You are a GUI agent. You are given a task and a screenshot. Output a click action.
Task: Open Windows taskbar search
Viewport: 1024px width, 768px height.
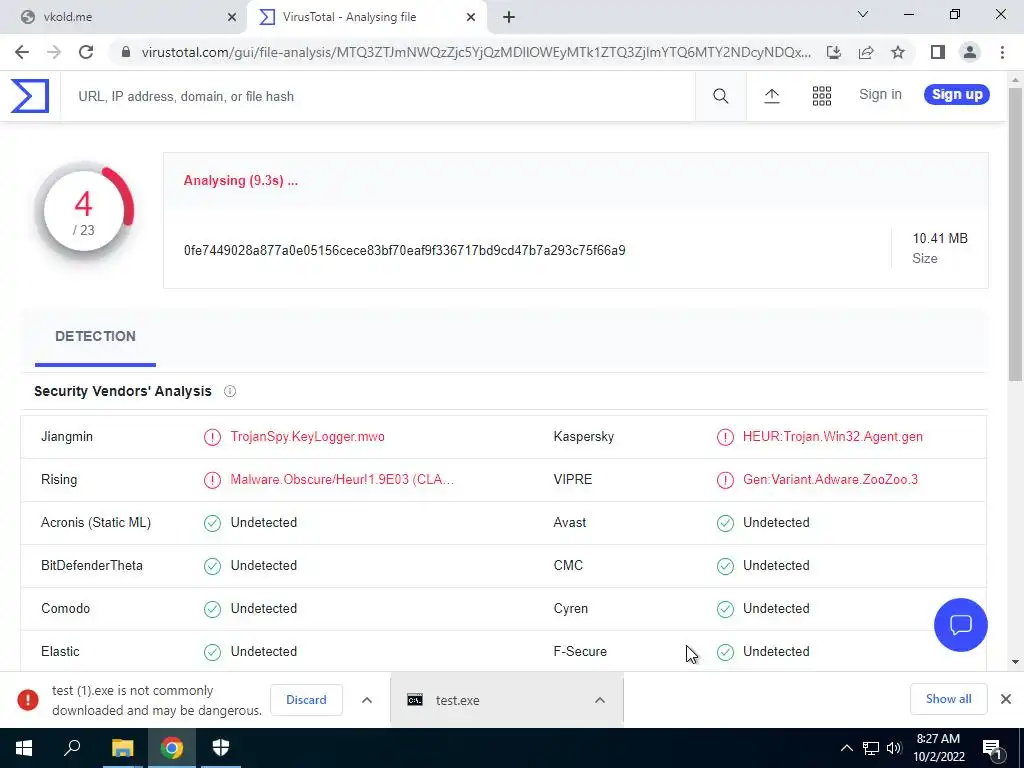click(72, 748)
